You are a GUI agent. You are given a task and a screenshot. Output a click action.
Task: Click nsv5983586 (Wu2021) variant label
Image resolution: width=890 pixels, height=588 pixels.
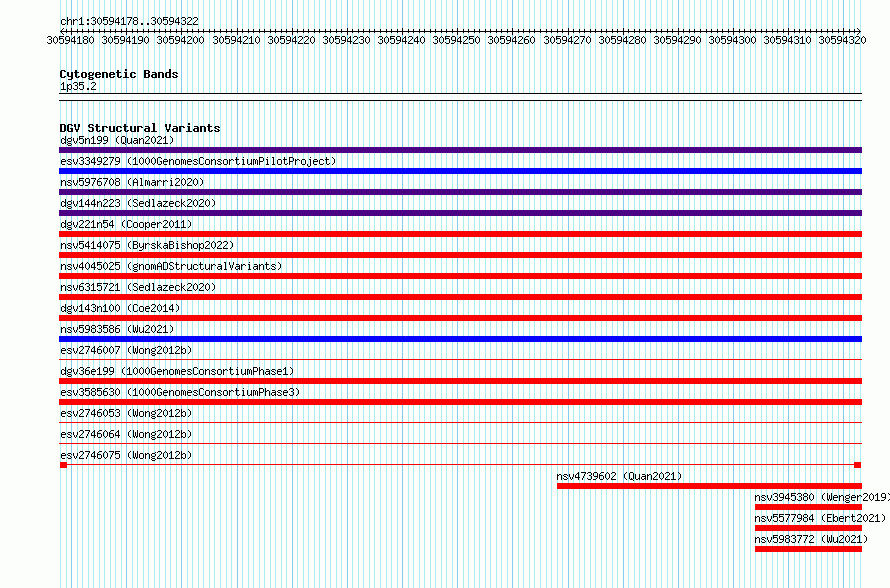tap(117, 329)
